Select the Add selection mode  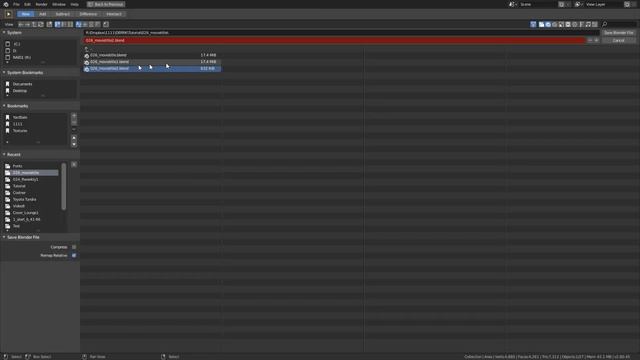click(x=43, y=14)
